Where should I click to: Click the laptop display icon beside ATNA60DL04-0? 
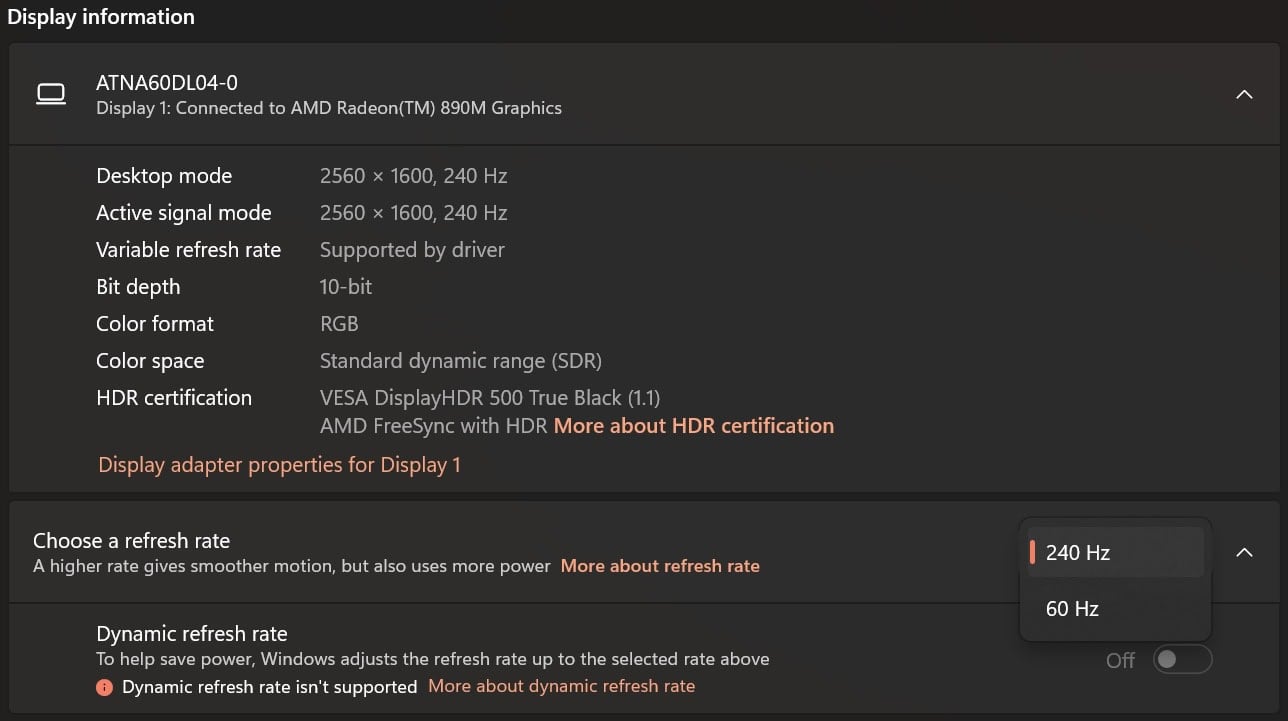[x=51, y=94]
